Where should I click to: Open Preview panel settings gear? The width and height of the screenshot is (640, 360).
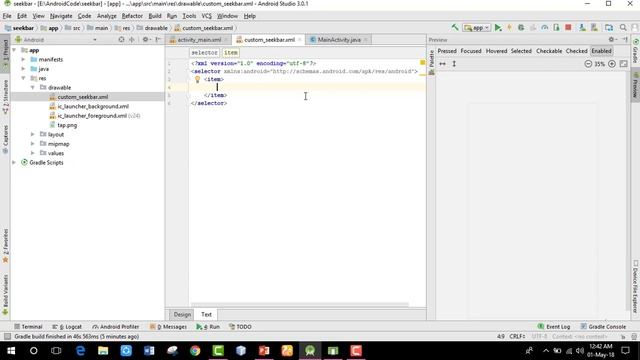[611, 40]
